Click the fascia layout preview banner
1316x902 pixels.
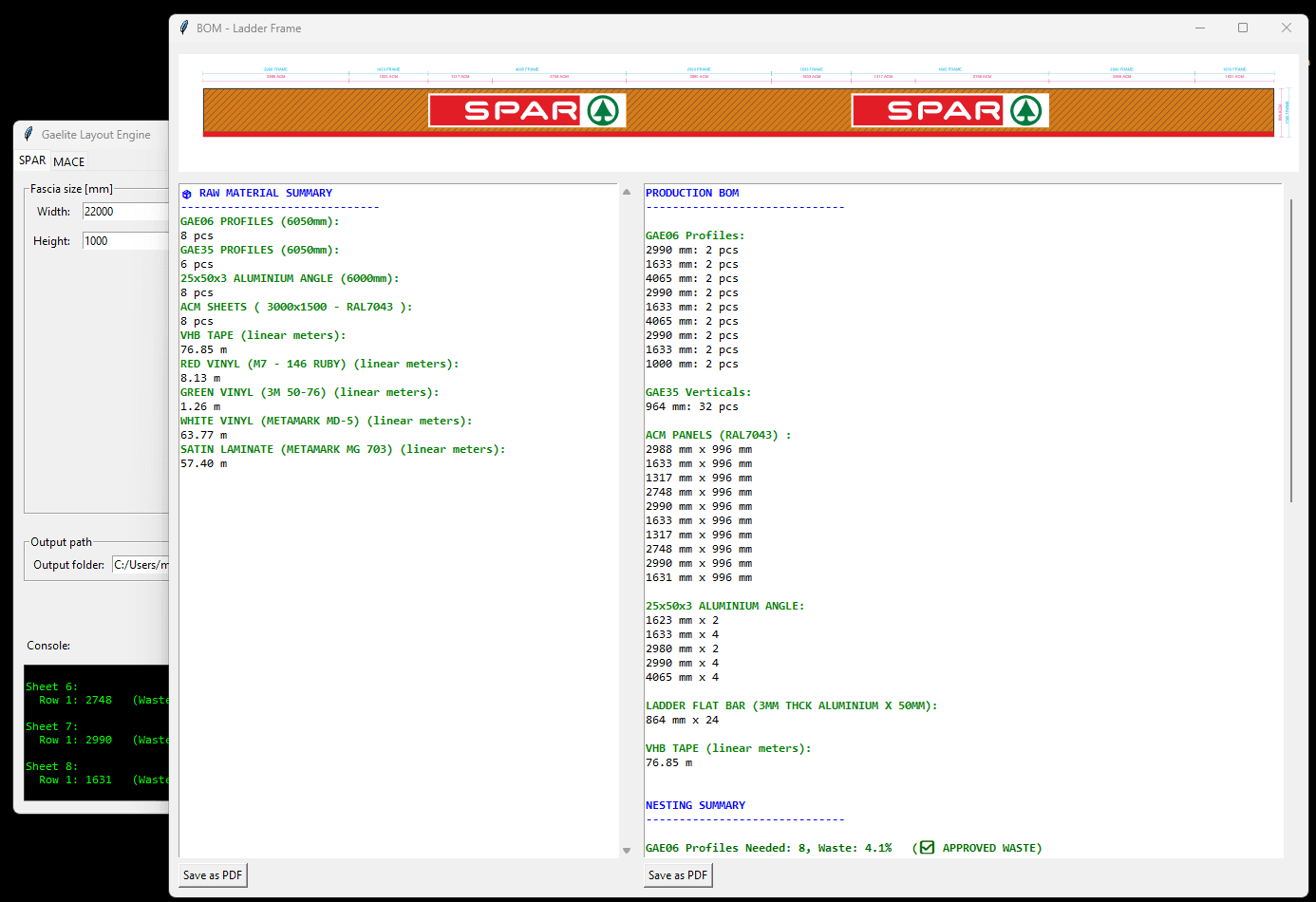[739, 113]
